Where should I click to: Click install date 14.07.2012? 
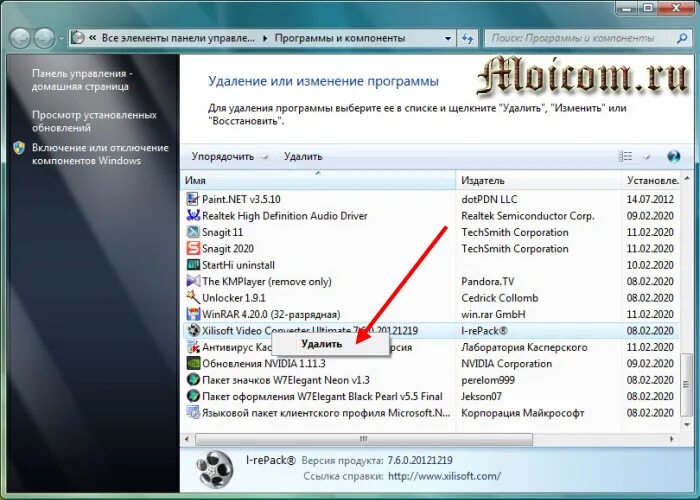pos(650,199)
